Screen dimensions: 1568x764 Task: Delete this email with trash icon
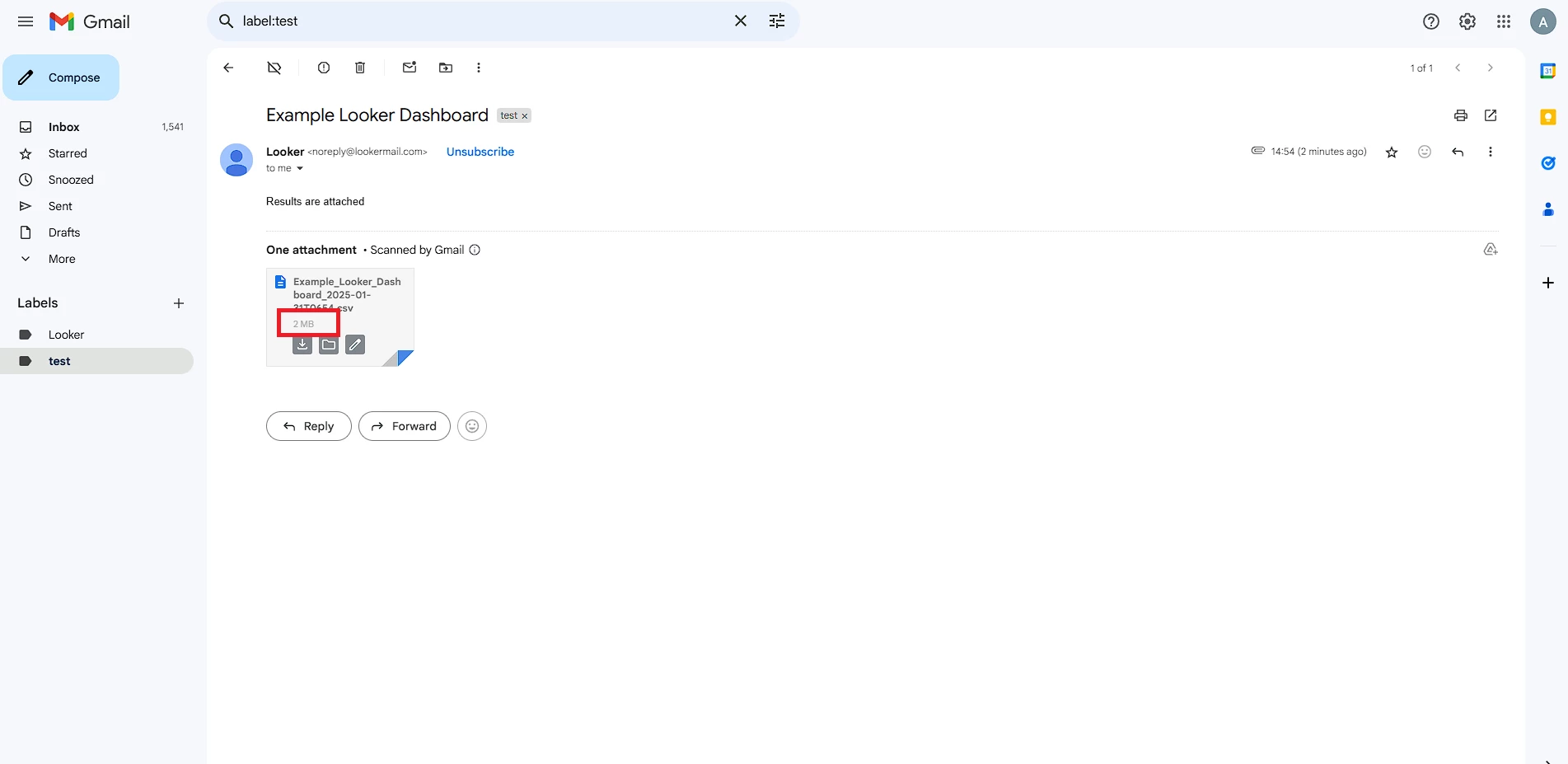point(360,68)
